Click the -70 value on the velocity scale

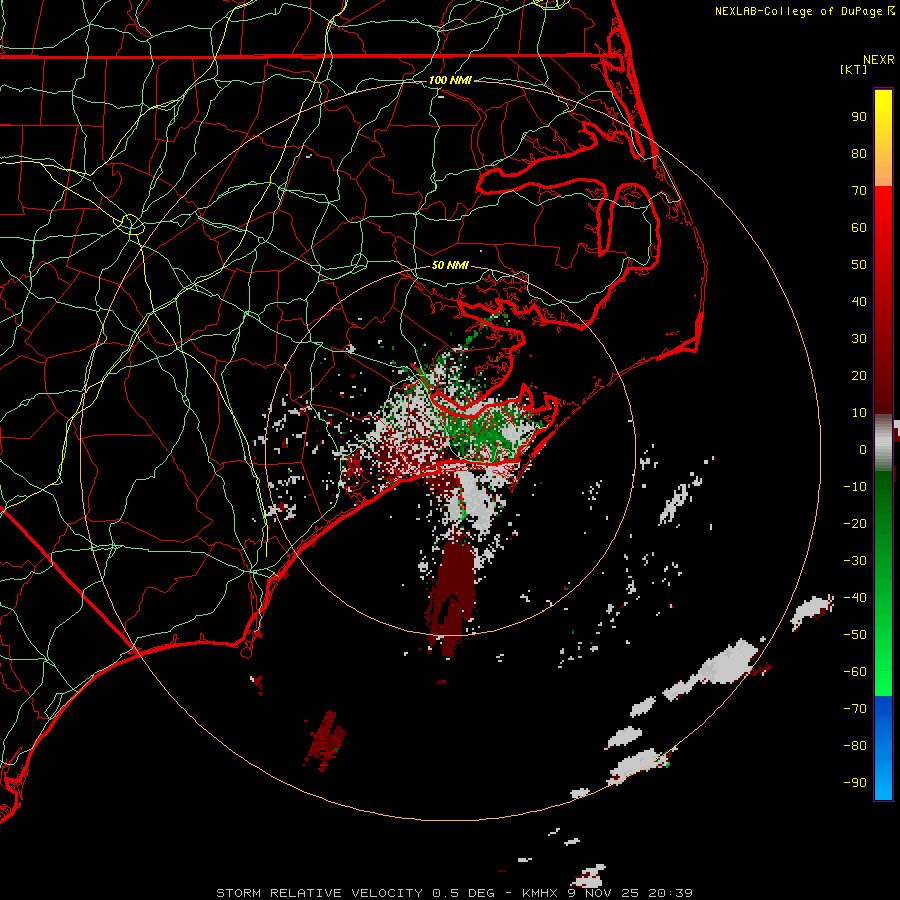[855, 709]
